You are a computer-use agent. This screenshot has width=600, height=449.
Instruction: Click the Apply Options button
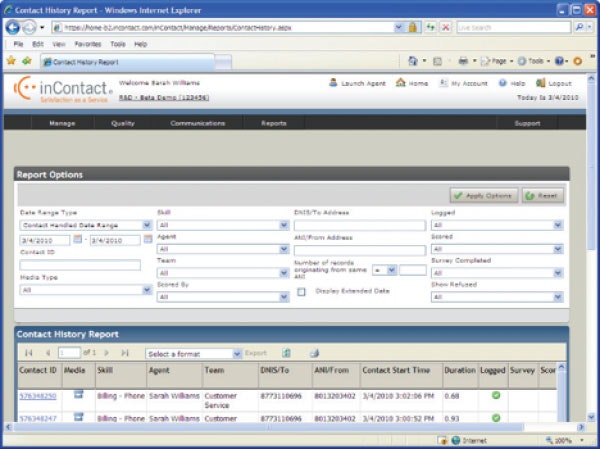click(483, 196)
